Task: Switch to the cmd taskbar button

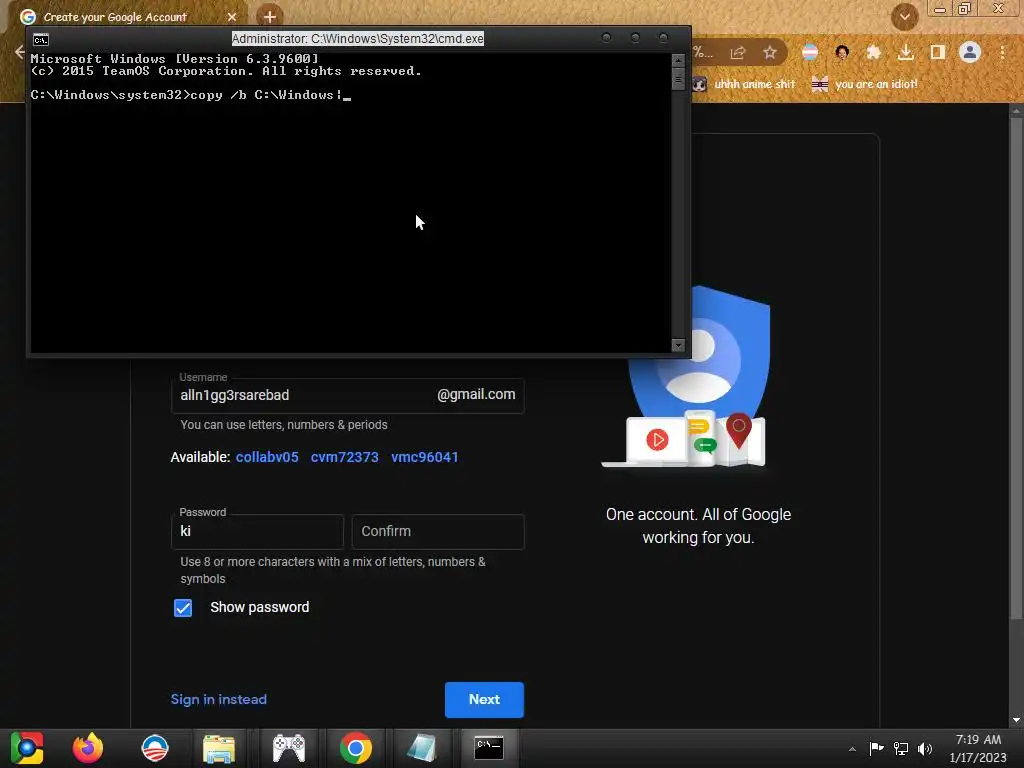Action: [x=488, y=748]
